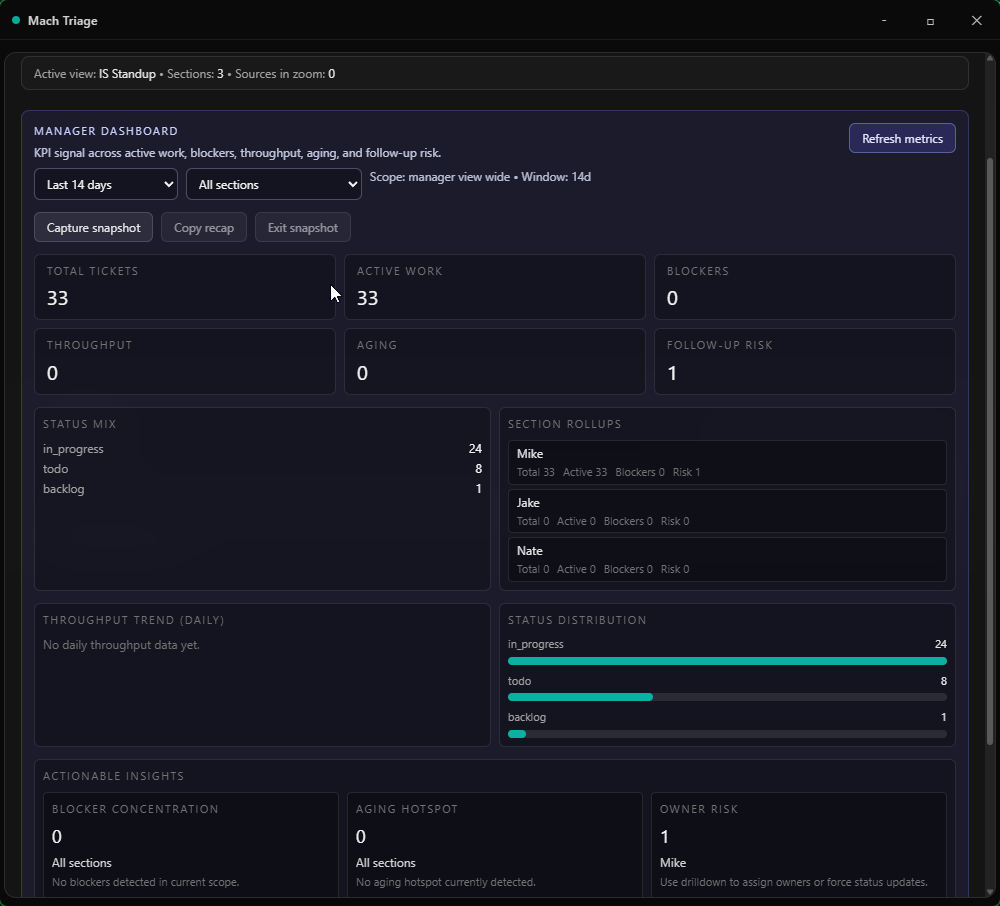Open the Aging KPI card

tap(495, 362)
